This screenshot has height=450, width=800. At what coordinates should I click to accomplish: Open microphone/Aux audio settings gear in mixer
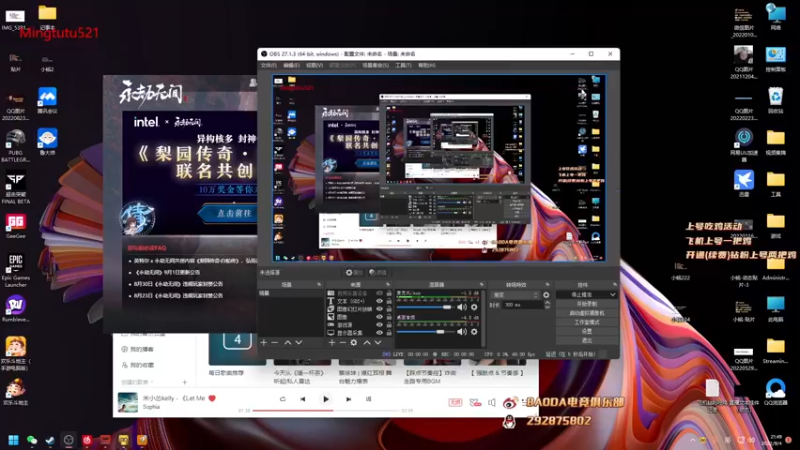coord(474,307)
